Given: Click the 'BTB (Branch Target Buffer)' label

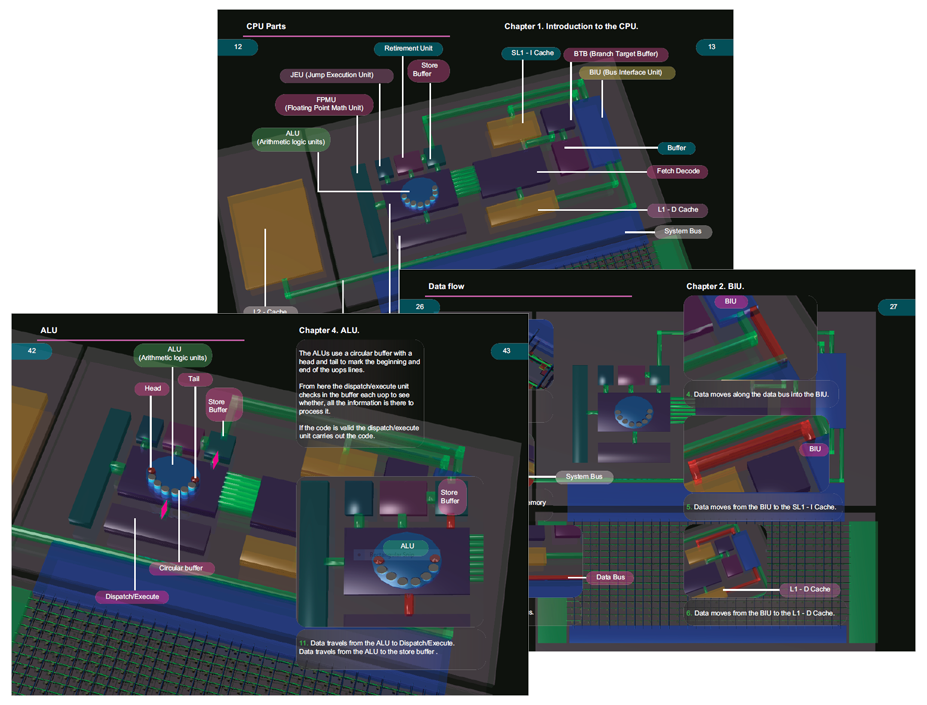Looking at the screenshot, I should (615, 54).
